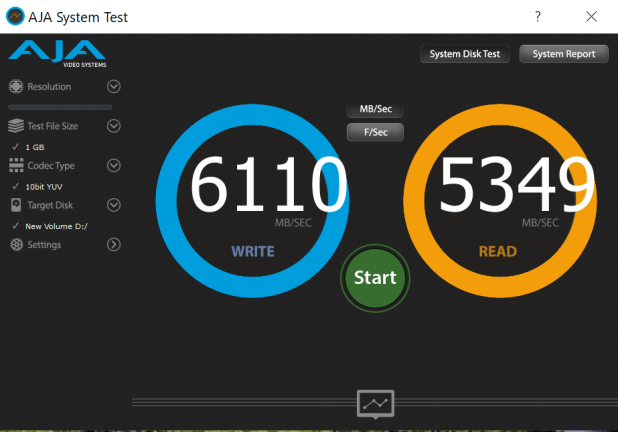Click the Test File Size stack icon
This screenshot has width=618, height=432.
16,126
